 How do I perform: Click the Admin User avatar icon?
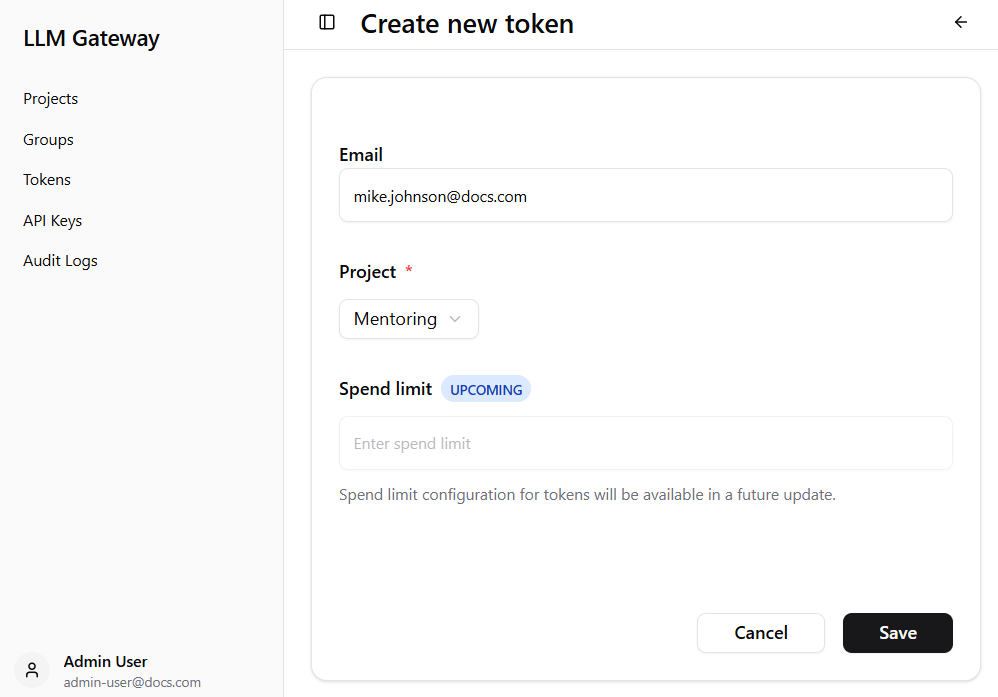pos(31,670)
